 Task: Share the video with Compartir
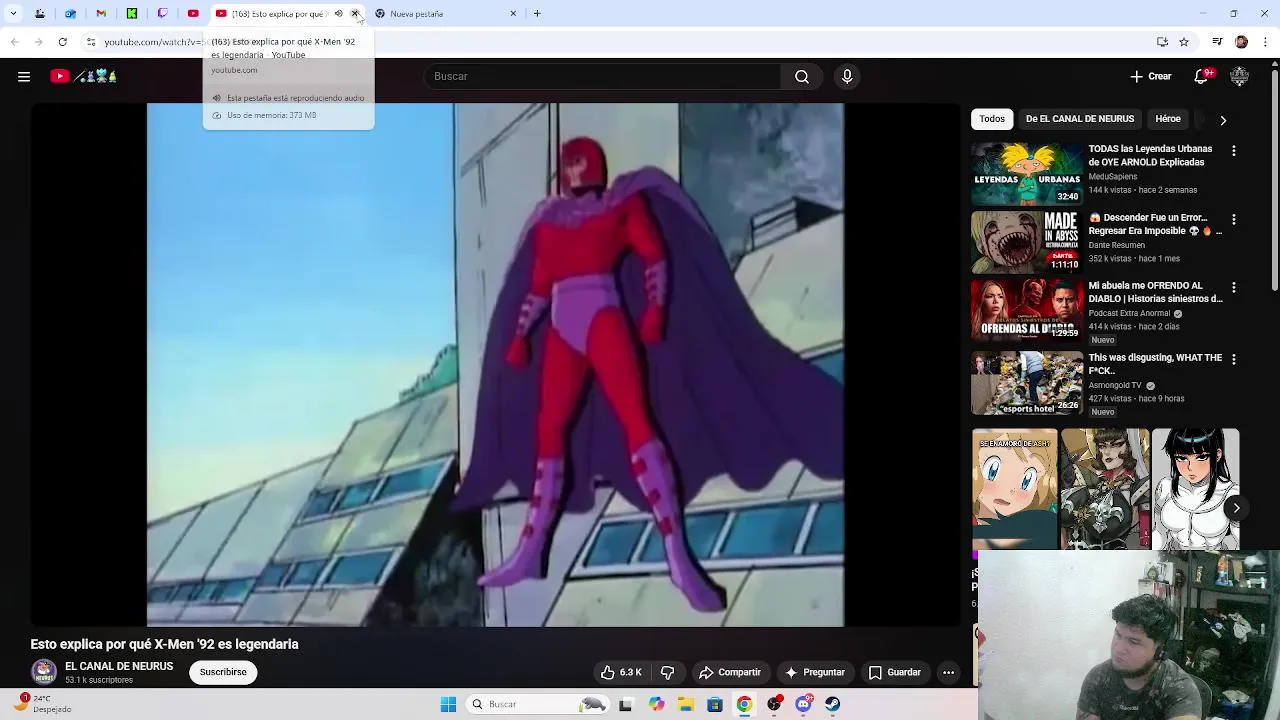[730, 672]
